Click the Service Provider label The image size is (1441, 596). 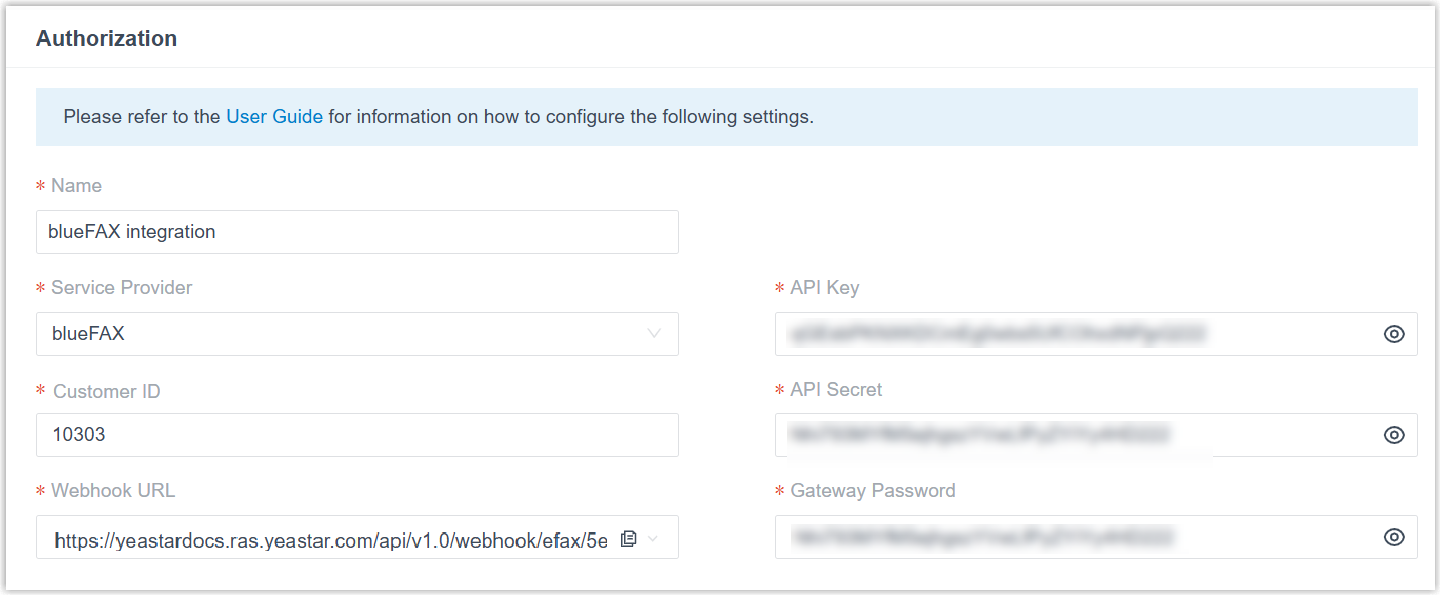click(x=121, y=288)
